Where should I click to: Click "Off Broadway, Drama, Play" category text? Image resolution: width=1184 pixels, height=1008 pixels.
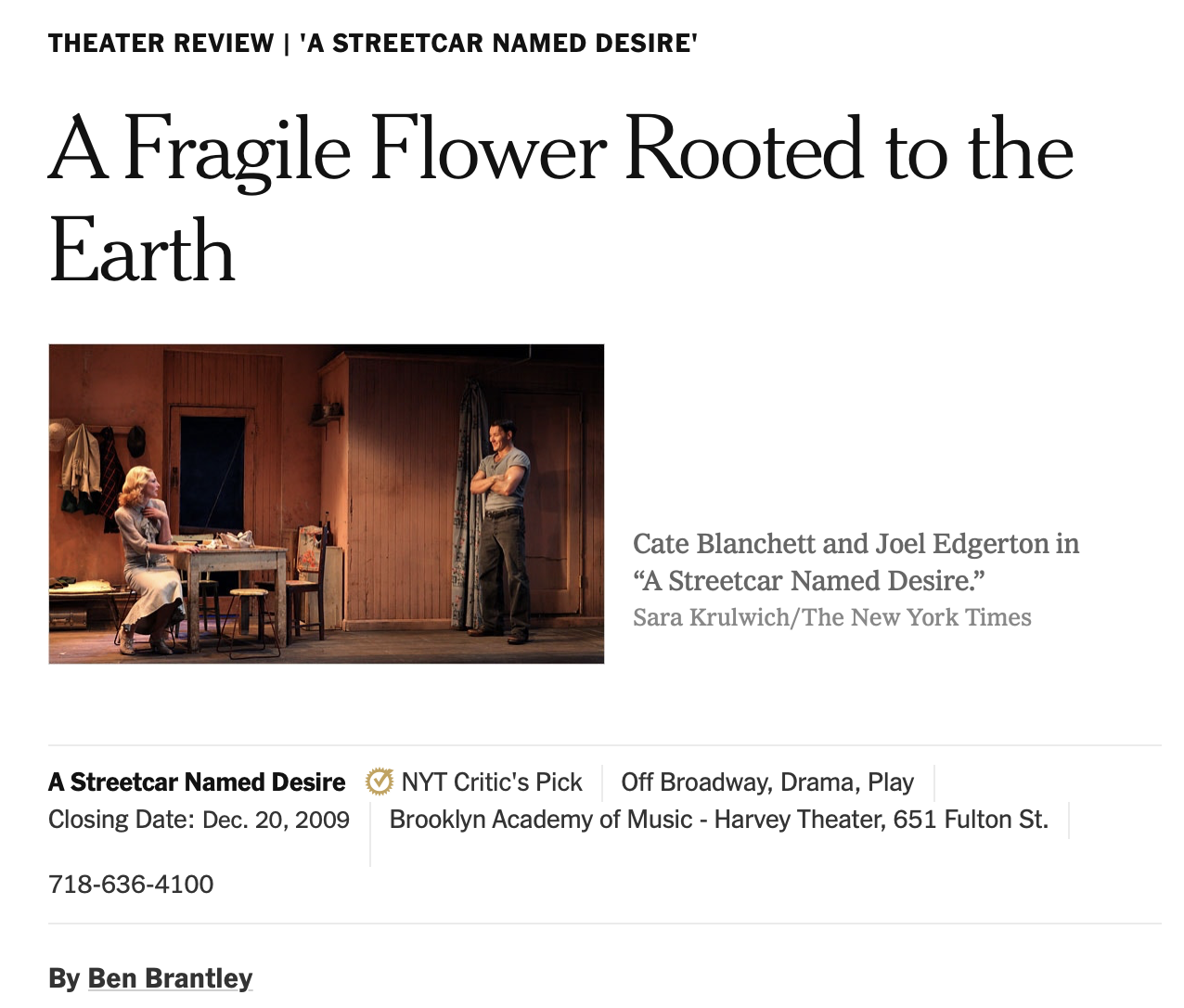pyautogui.click(x=767, y=782)
